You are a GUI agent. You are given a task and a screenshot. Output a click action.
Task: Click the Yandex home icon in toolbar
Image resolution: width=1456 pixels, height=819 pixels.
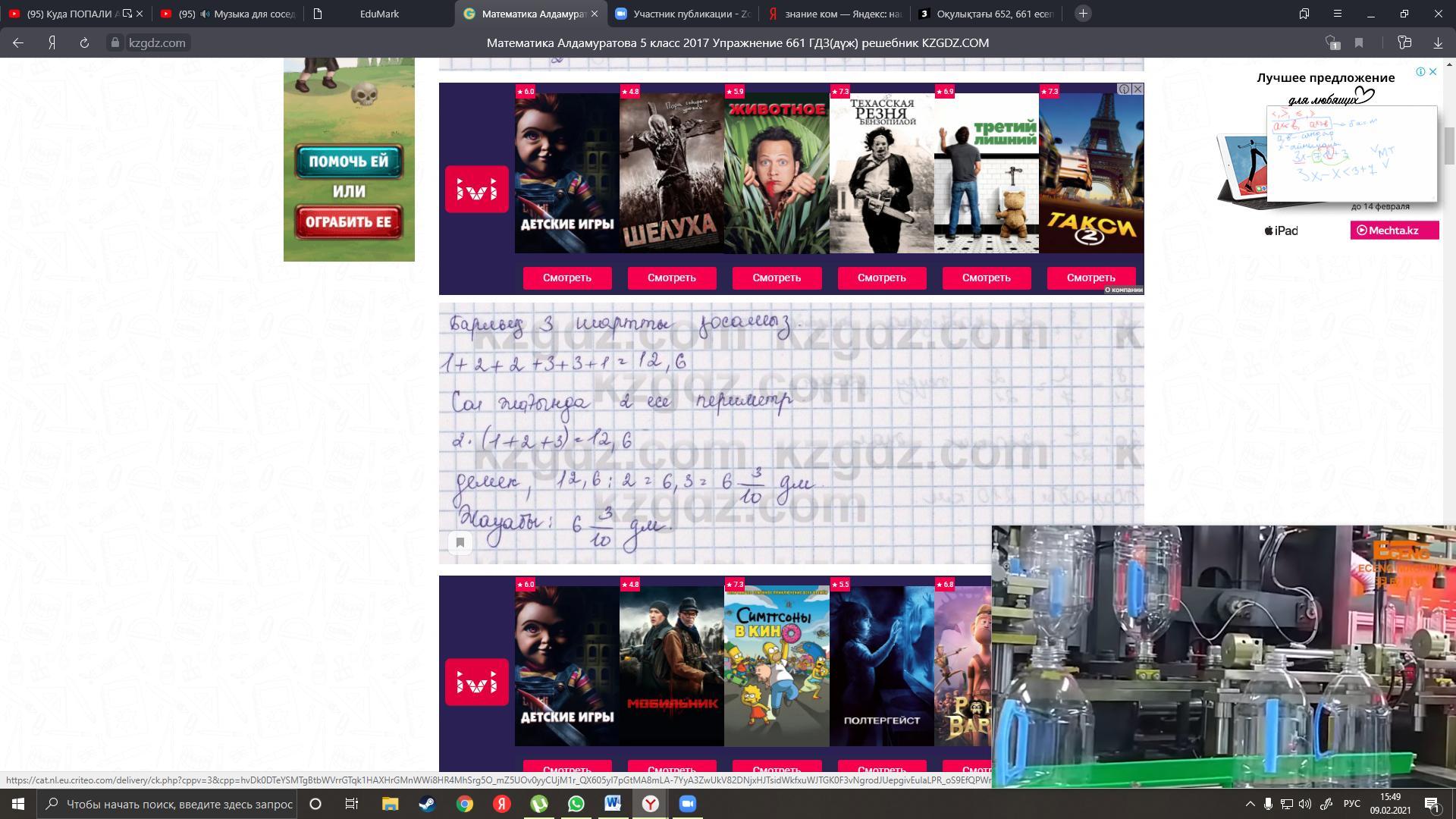52,43
